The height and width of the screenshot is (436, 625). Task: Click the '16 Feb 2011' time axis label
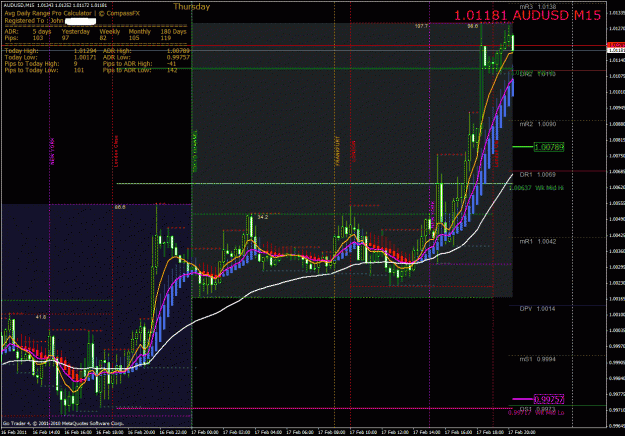tap(14, 432)
